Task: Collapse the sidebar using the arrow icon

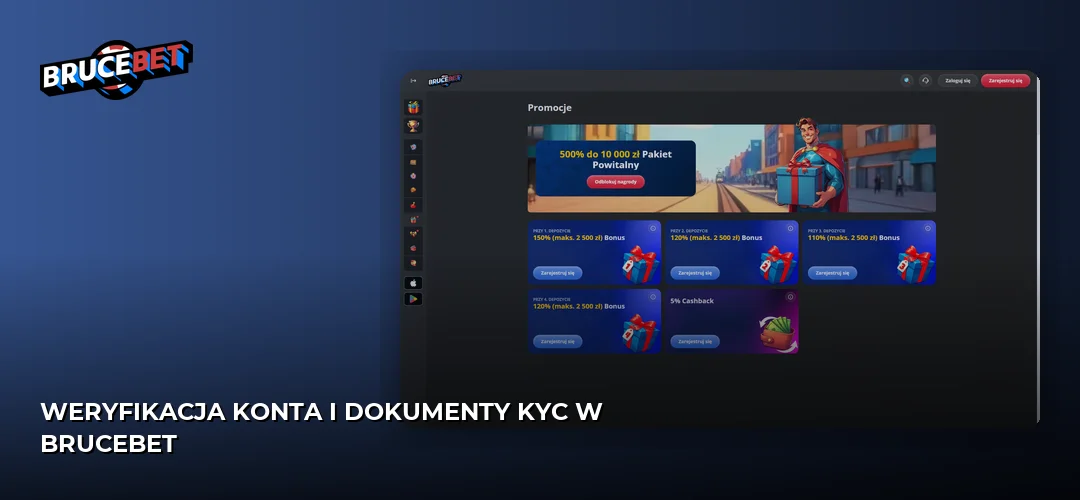Action: [x=413, y=81]
